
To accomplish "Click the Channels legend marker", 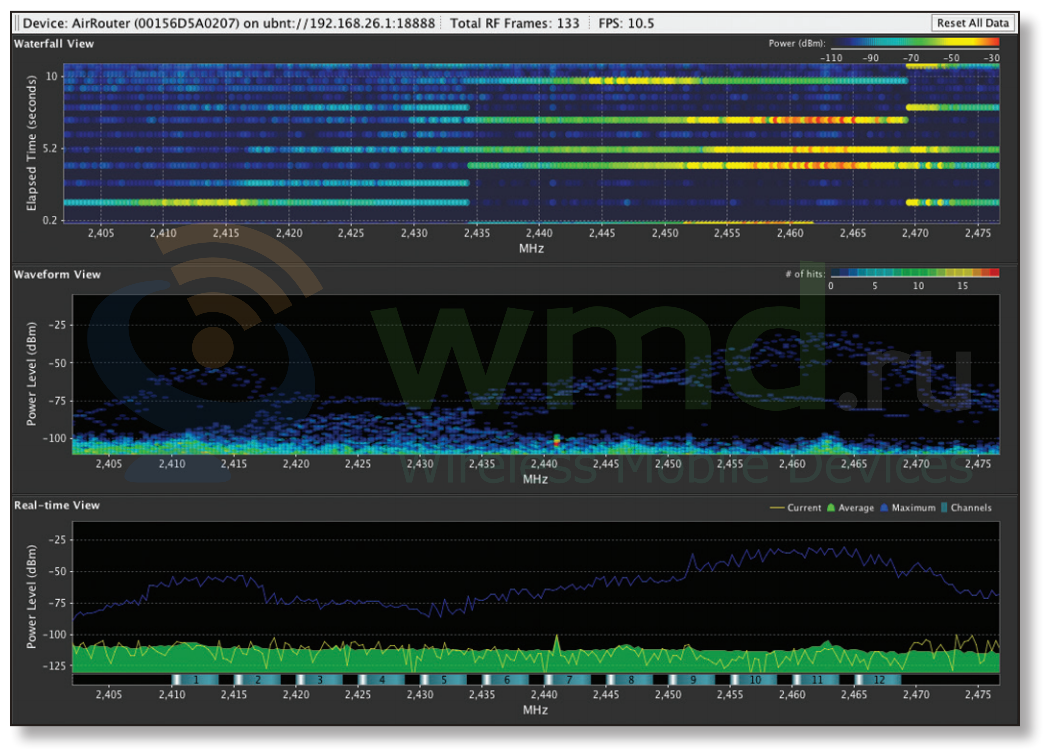I will click(944, 508).
